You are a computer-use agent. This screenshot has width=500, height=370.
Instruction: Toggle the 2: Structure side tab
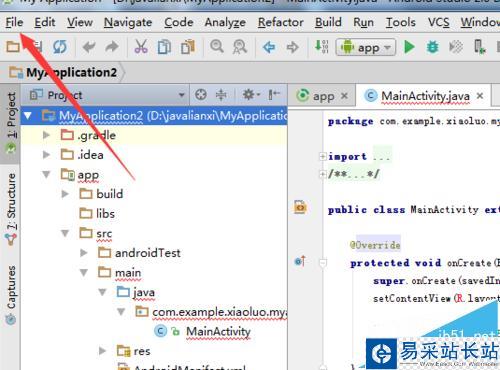click(11, 209)
